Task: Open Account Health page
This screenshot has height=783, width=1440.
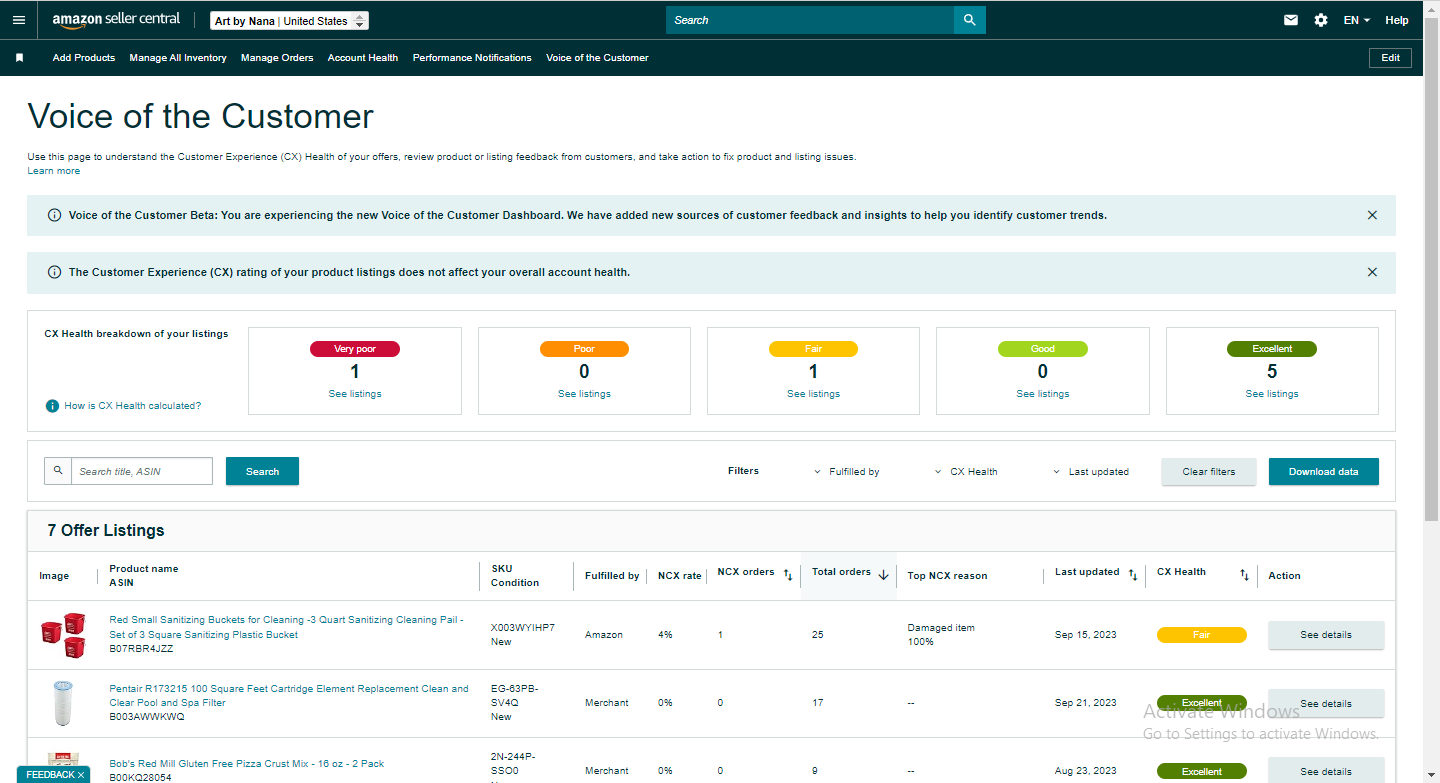Action: 363,58
